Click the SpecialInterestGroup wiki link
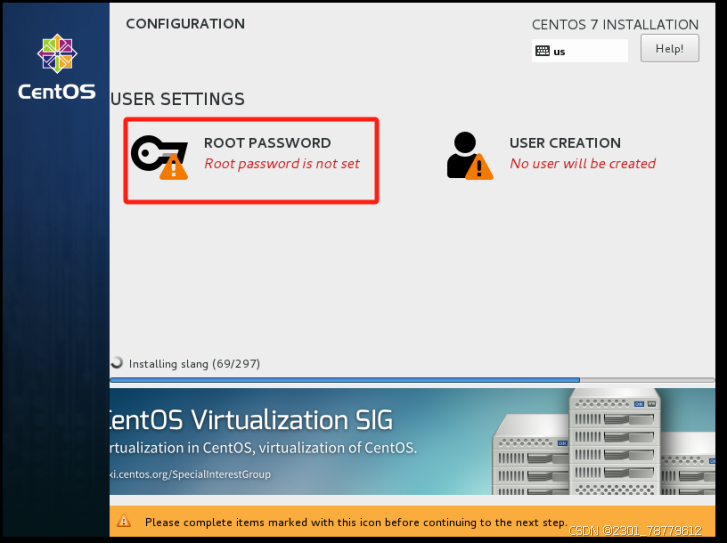Viewport: 727px width, 544px height. 190,474
